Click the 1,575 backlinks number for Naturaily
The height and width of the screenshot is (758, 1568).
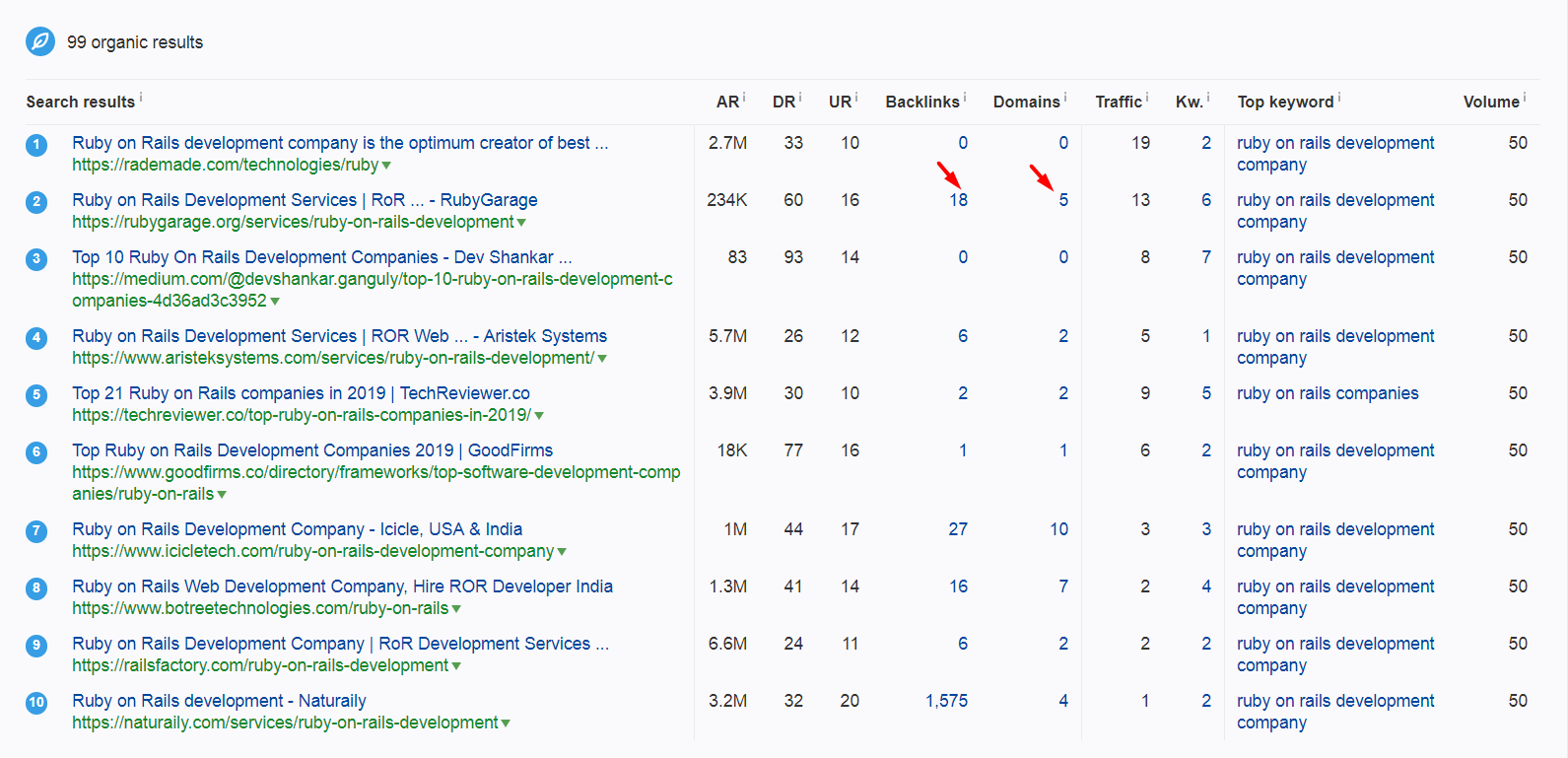point(946,701)
